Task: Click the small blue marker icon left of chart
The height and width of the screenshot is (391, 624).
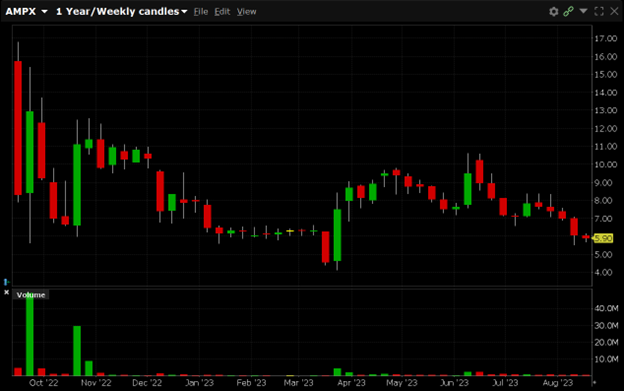Action: tap(6, 282)
